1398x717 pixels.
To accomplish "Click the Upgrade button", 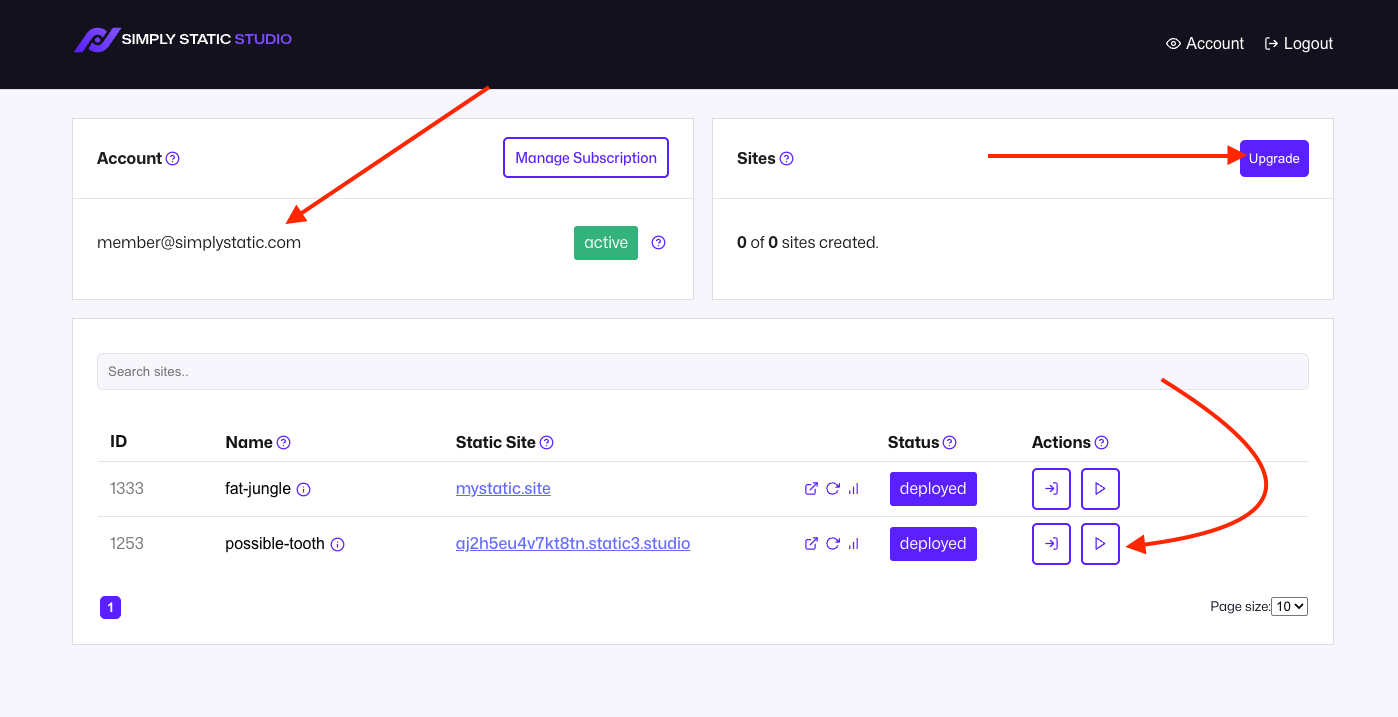I will [x=1274, y=158].
